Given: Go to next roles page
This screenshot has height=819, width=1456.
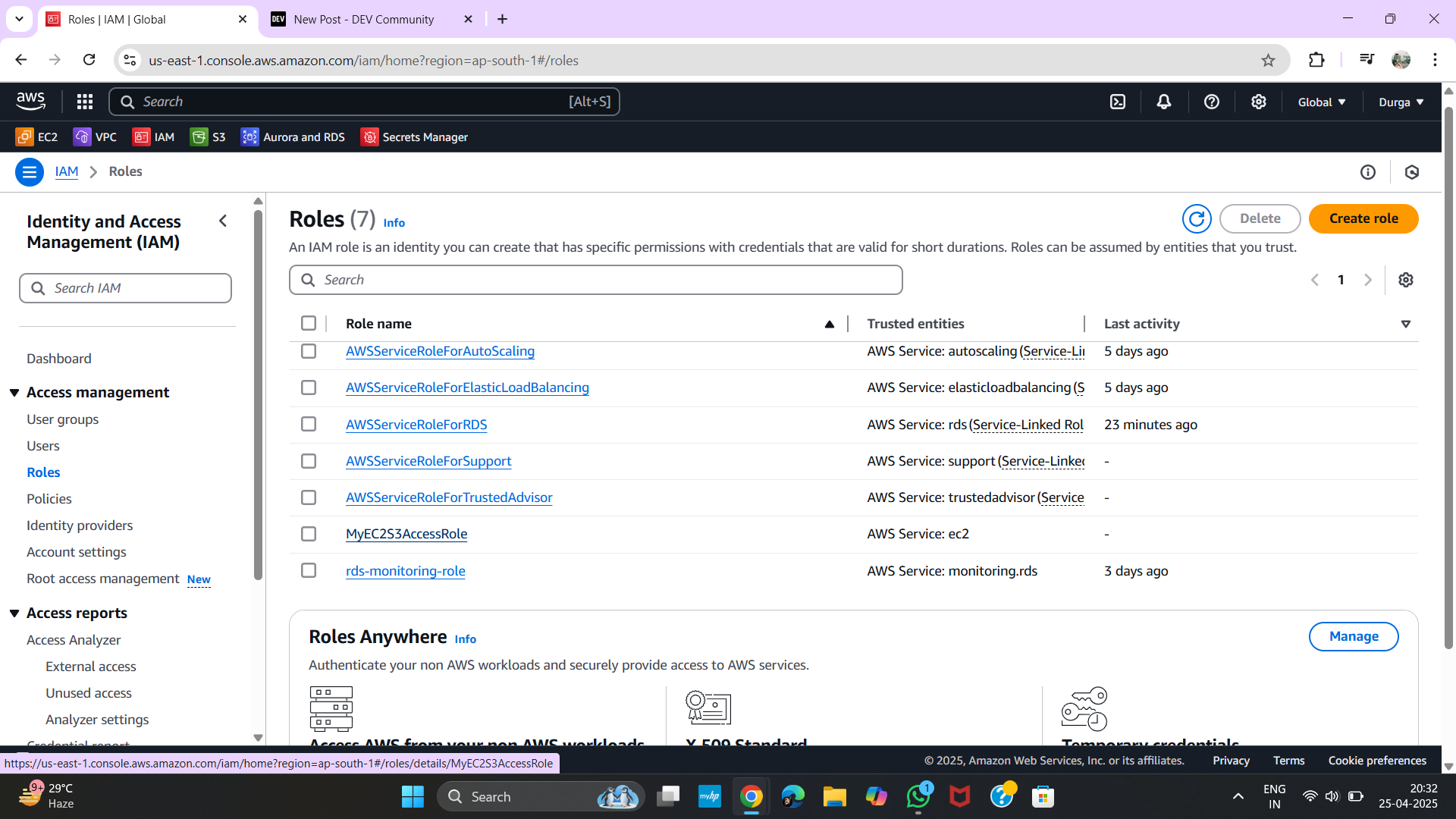Looking at the screenshot, I should 1368,280.
